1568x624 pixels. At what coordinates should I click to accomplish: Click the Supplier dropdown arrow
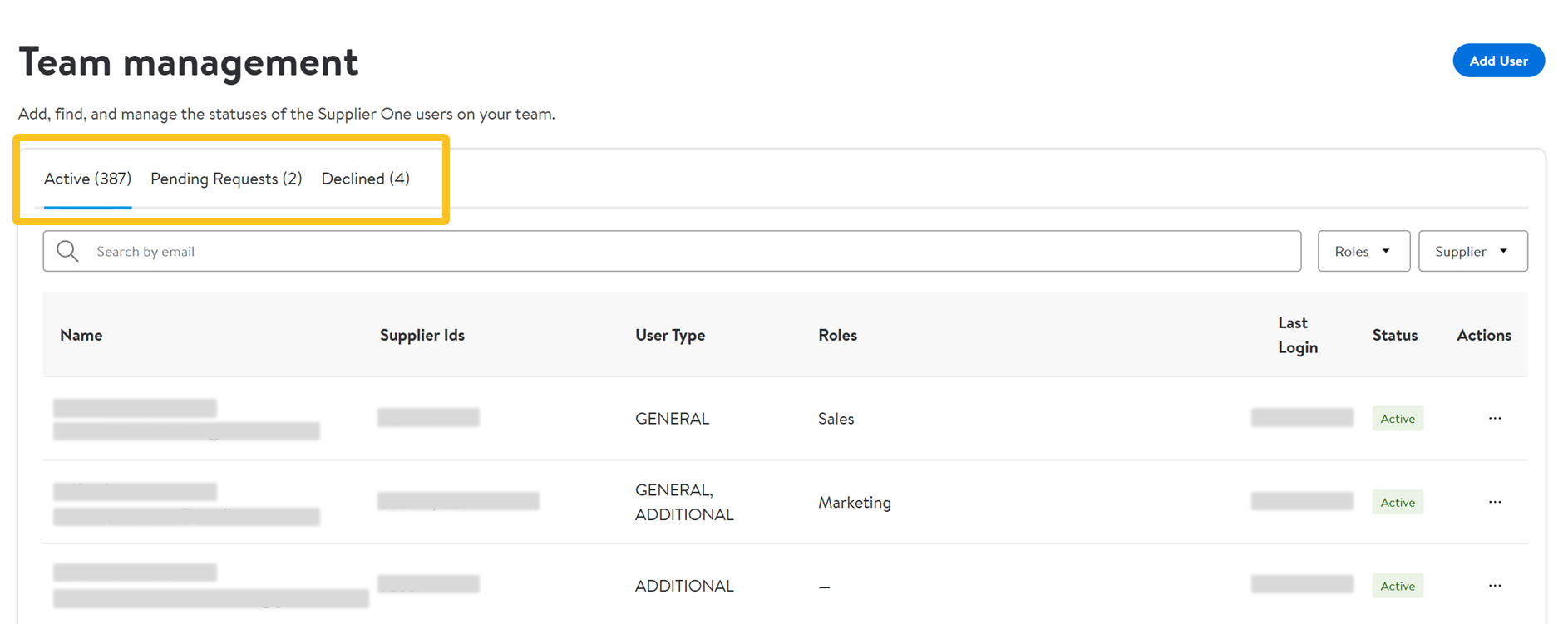(1503, 251)
